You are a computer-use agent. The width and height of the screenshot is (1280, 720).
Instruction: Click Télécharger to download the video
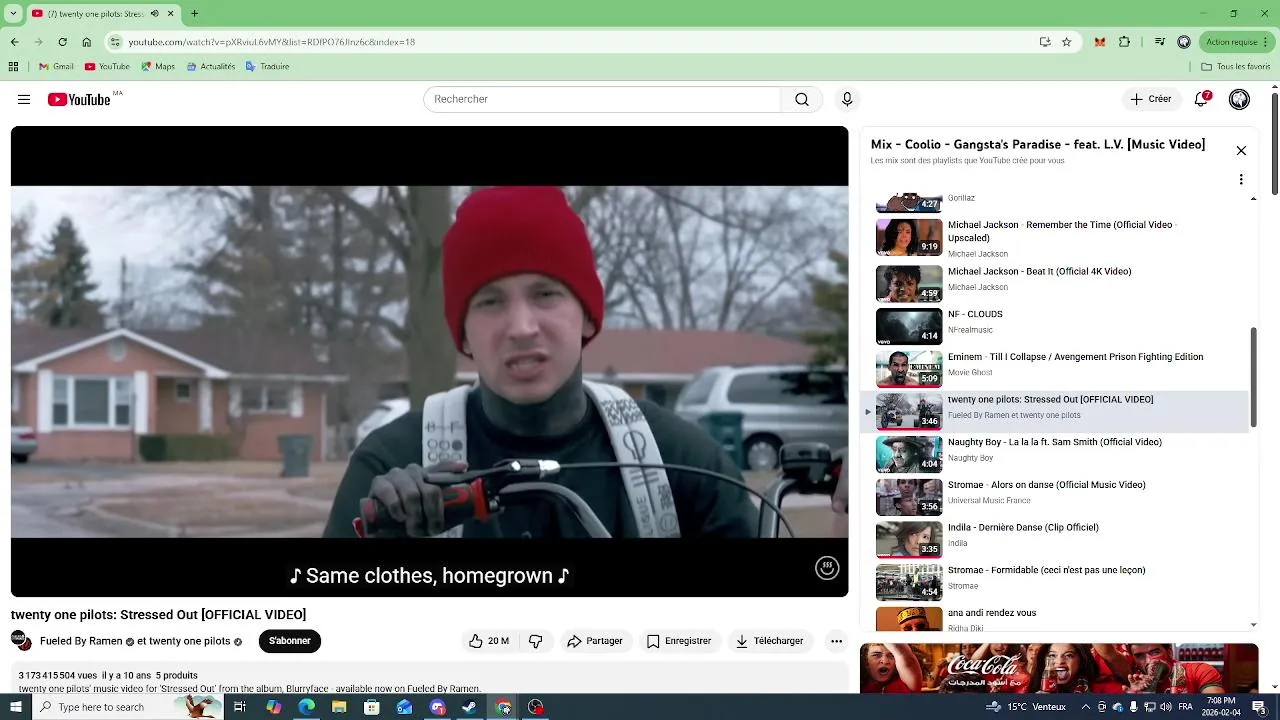tap(770, 641)
